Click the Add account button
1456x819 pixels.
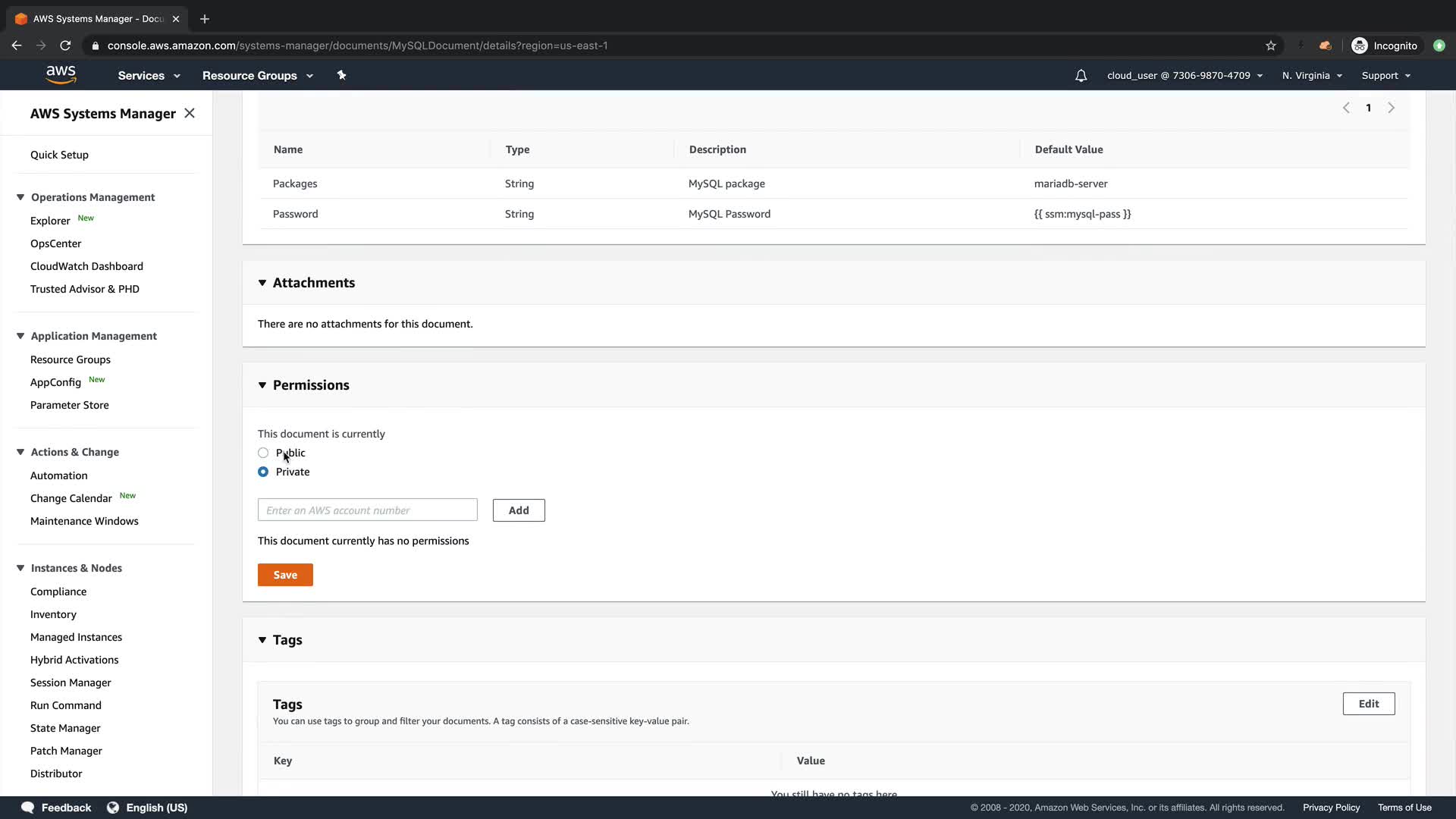pos(519,510)
